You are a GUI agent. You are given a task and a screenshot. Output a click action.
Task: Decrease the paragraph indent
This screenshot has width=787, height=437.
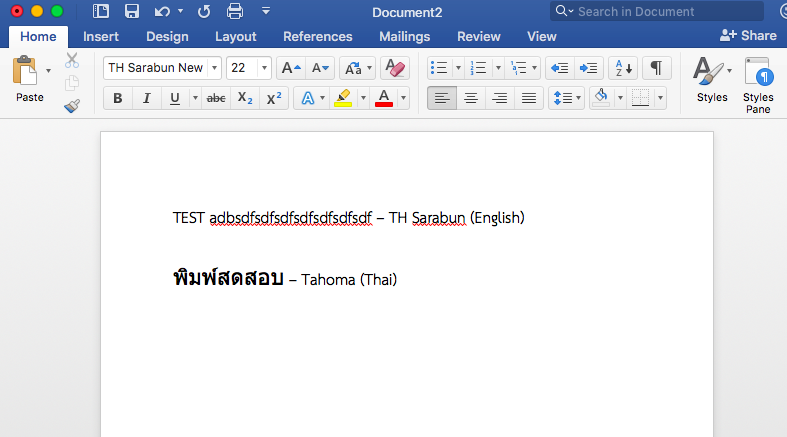559,68
